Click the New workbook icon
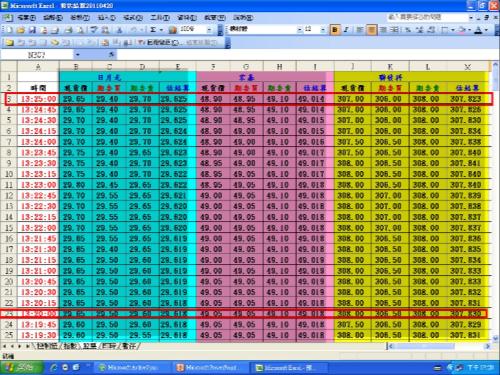500x375 pixels. coord(9,30)
